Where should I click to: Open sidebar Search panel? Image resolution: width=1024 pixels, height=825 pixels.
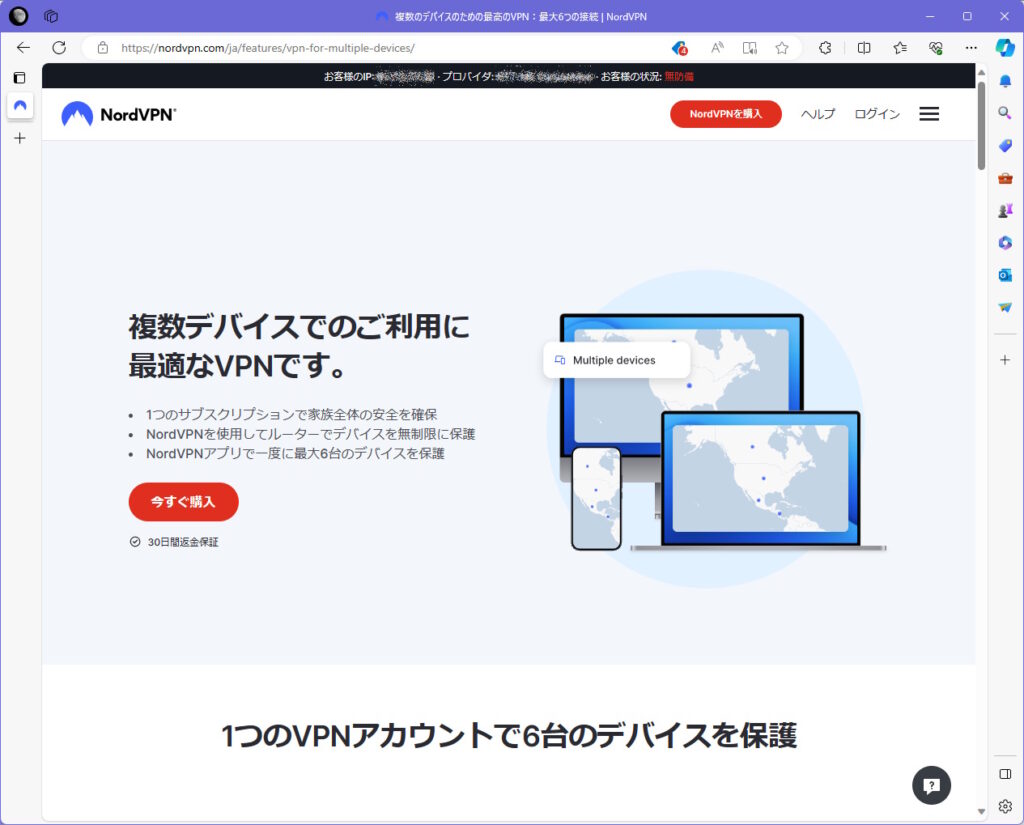pos(1005,113)
